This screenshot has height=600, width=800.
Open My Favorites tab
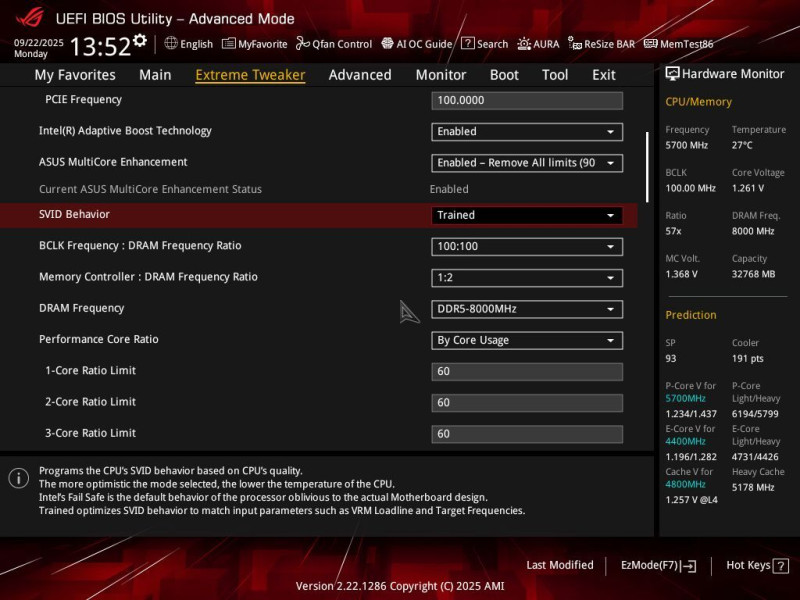click(75, 75)
